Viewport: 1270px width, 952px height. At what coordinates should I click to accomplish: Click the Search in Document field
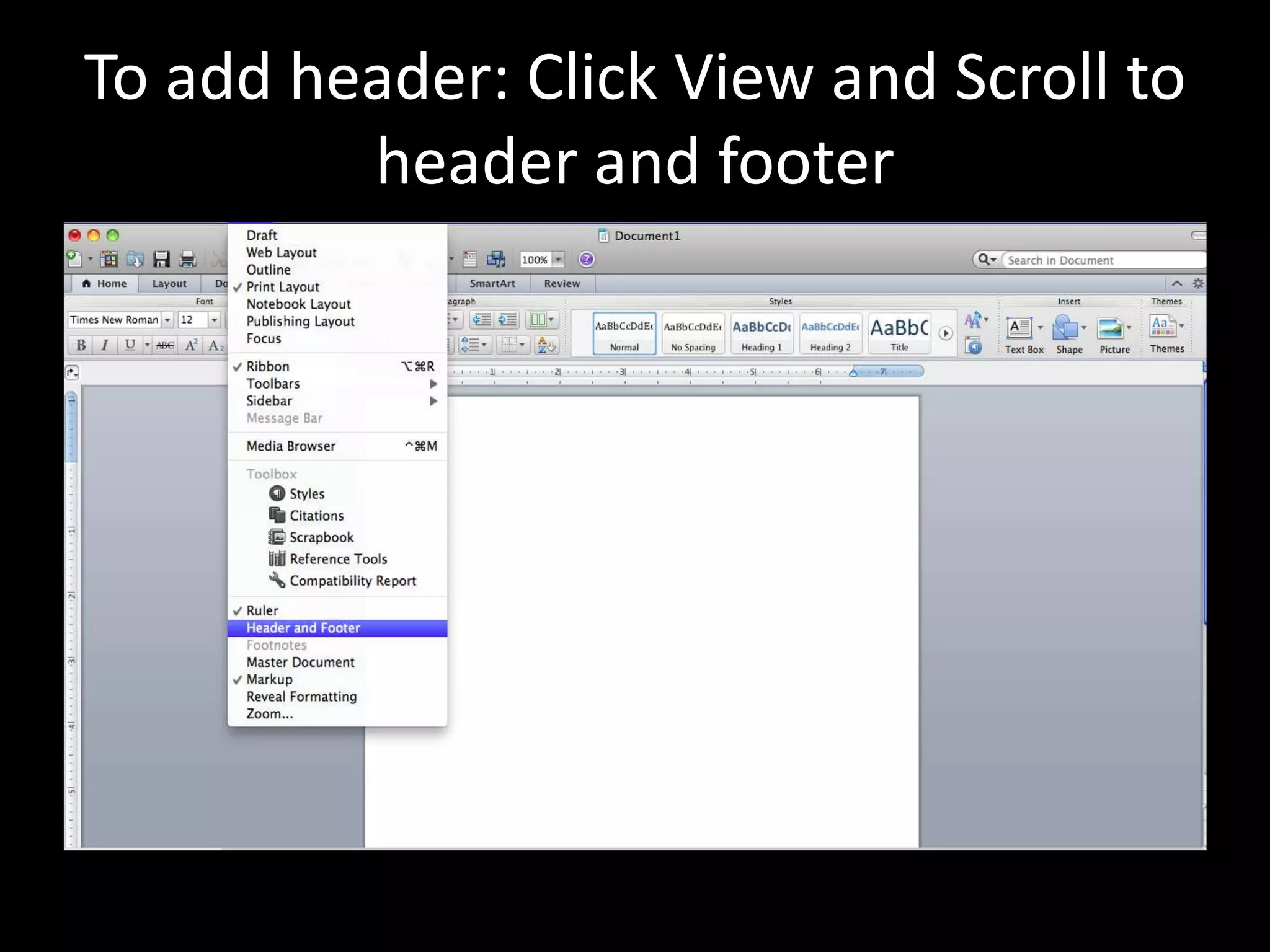point(1104,260)
